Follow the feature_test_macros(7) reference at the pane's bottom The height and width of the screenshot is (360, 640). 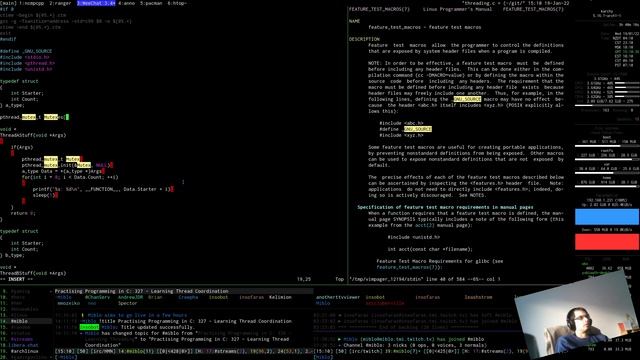click(x=408, y=267)
